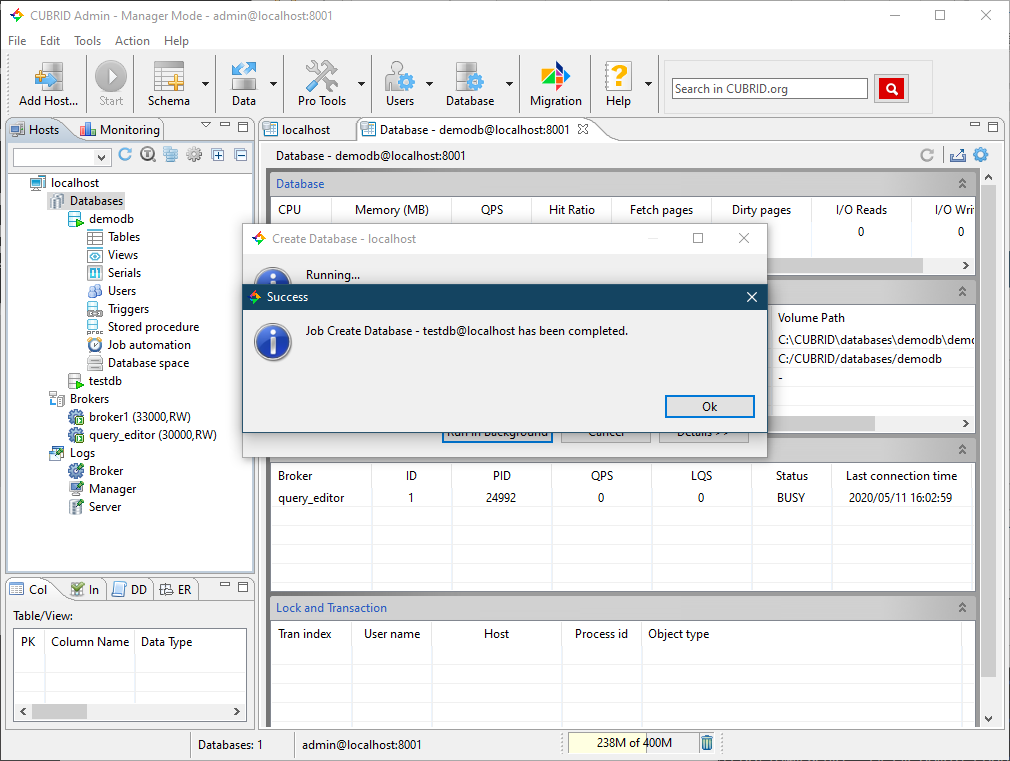Viewport: 1010px width, 761px height.
Task: Open the Action menu
Action: [x=132, y=41]
